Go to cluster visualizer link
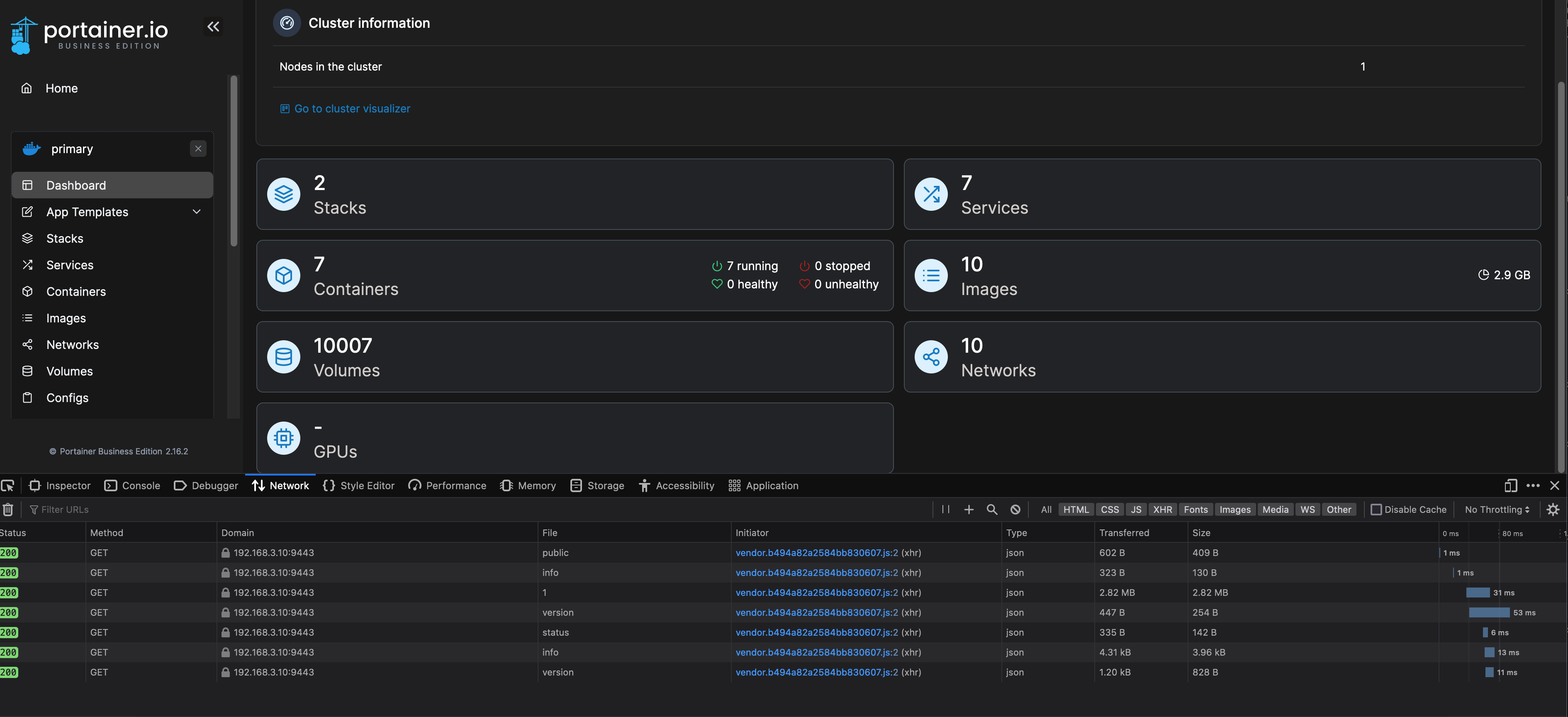Viewport: 1568px width, 717px height. [345, 108]
